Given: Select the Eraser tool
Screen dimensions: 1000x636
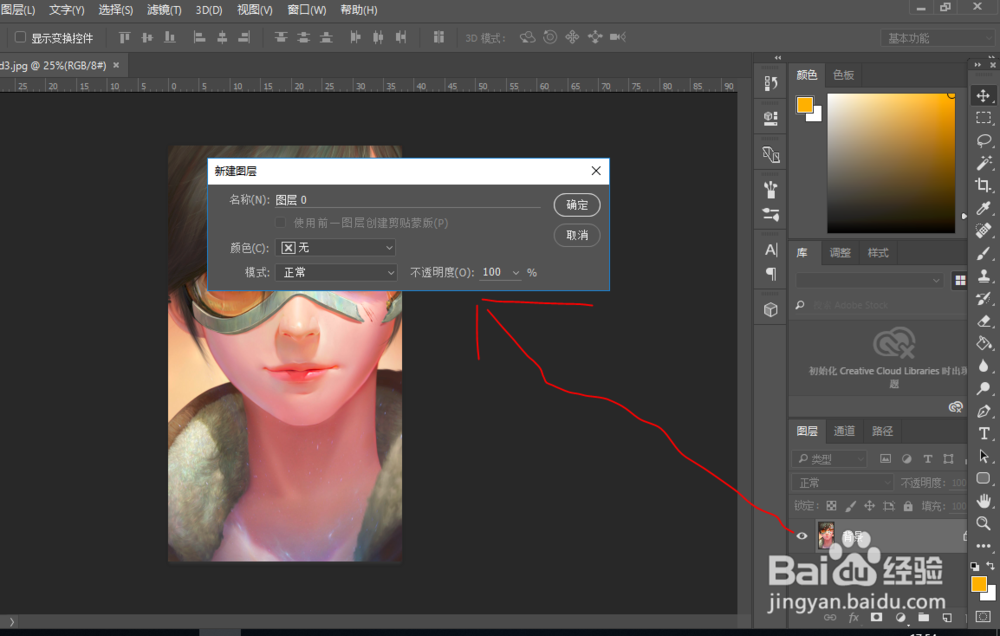Looking at the screenshot, I should coord(983,320).
